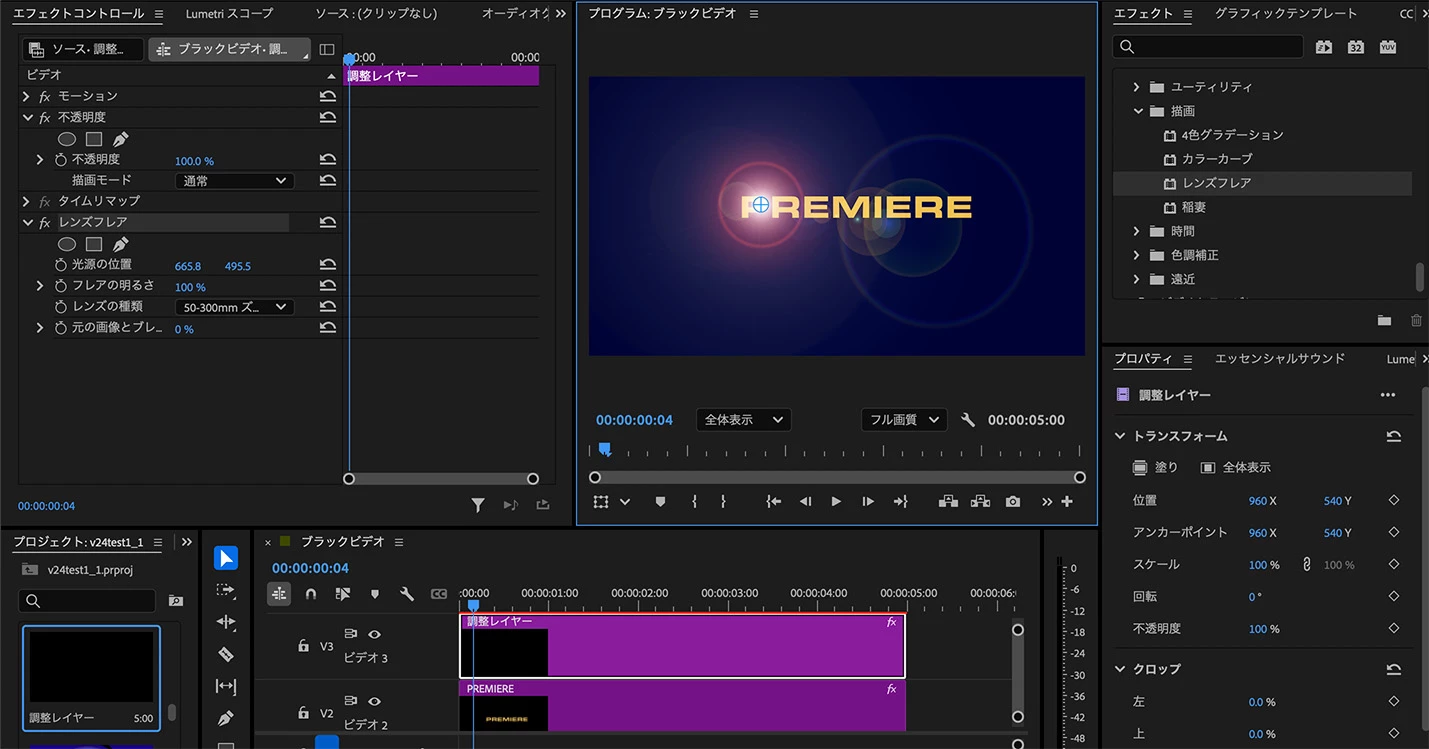Expand the モーション effect properties
This screenshot has height=749, width=1429.
tap(26, 96)
